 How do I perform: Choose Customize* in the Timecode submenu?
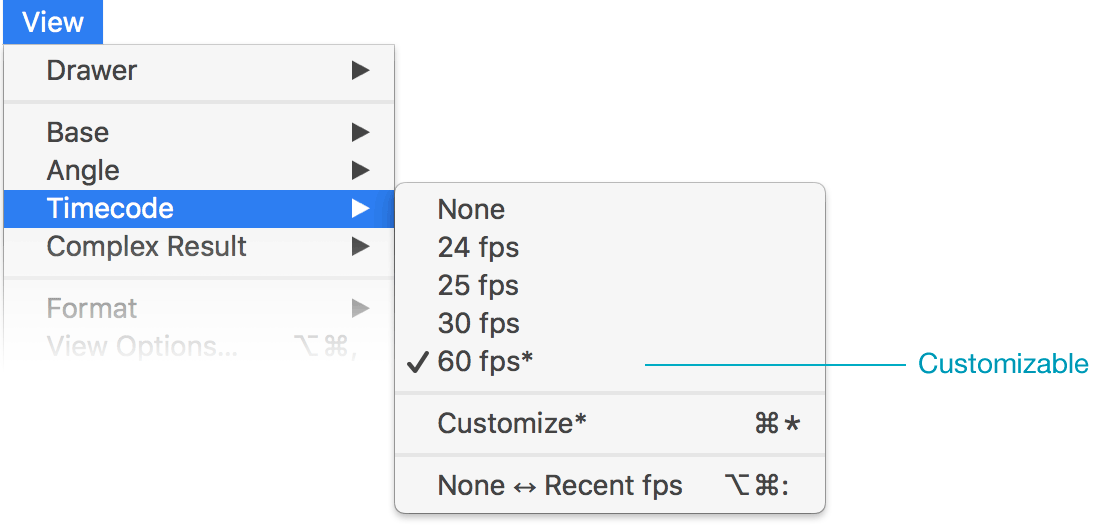coord(610,423)
